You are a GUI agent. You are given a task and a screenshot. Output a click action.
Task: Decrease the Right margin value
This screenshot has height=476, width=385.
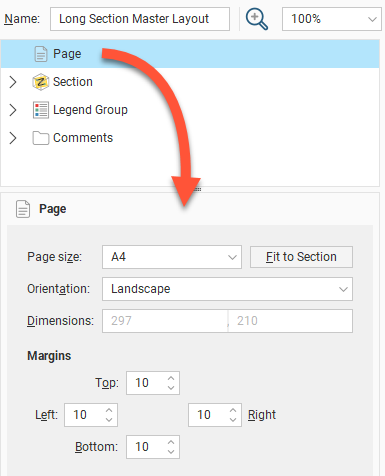[x=233, y=419]
